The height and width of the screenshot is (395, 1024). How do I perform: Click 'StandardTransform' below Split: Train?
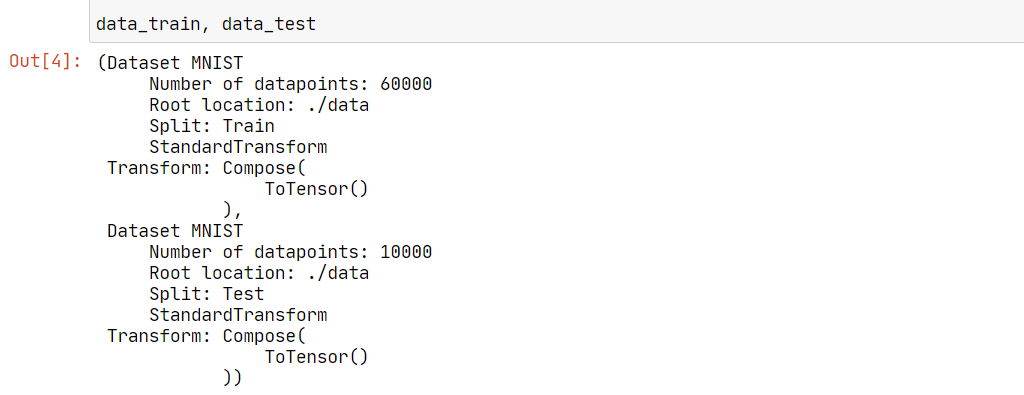[x=238, y=147]
